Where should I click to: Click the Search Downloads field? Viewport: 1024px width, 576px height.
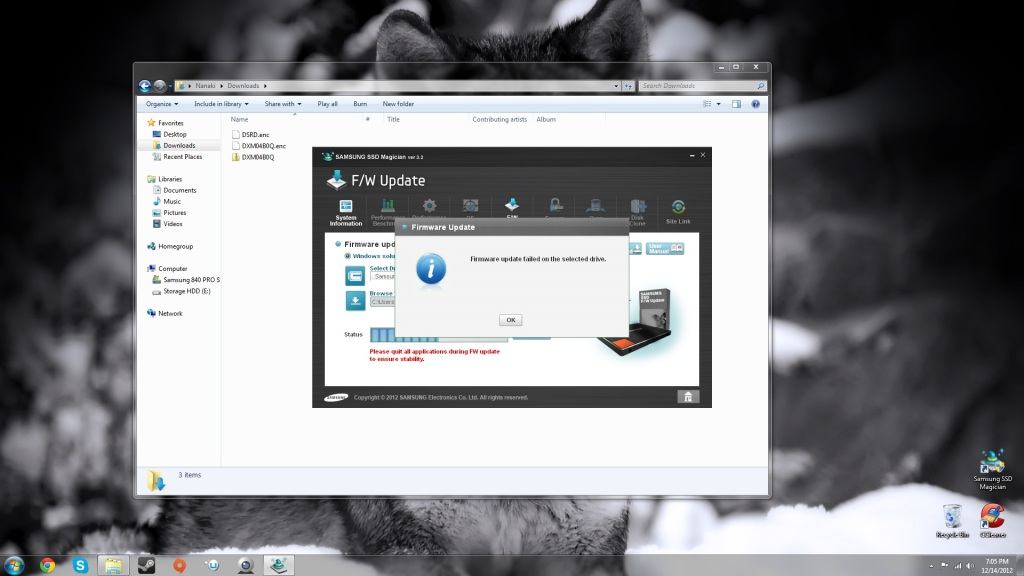pos(702,86)
